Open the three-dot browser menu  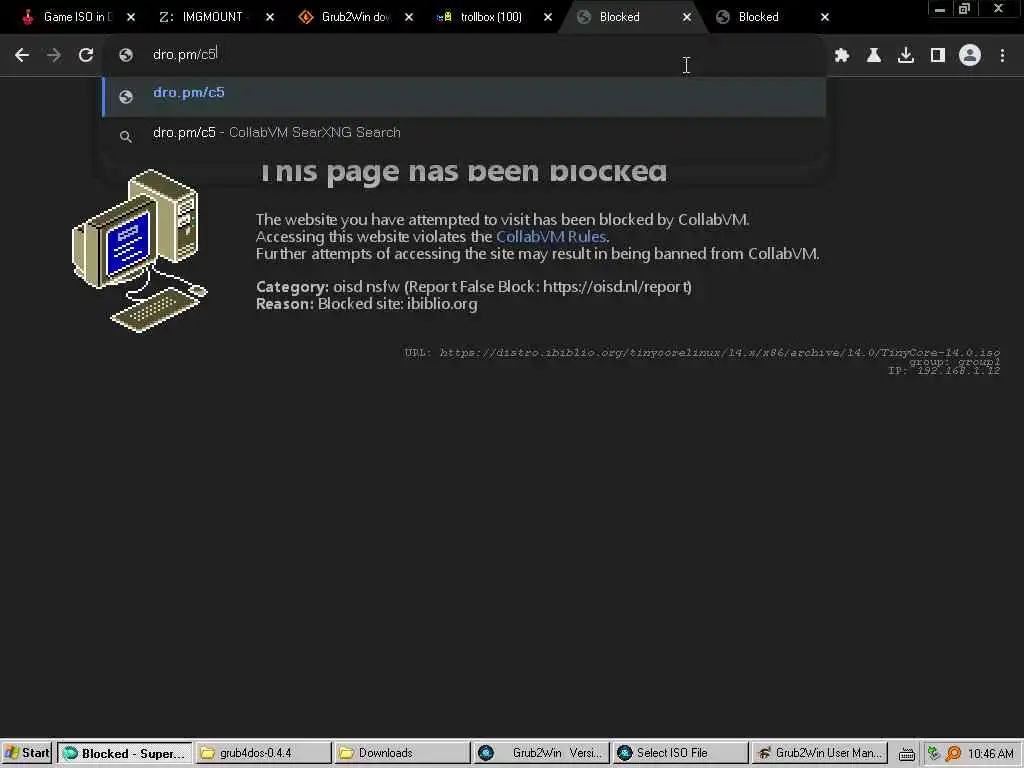(1002, 56)
